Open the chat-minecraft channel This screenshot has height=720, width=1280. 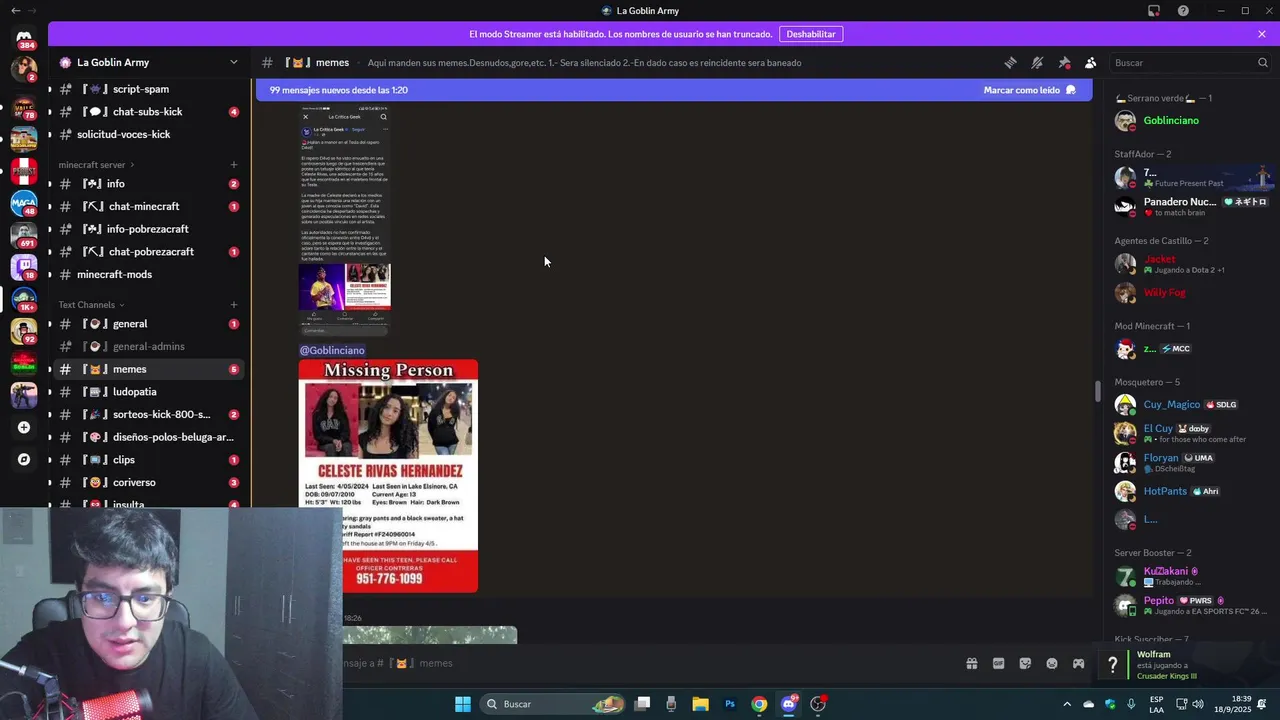(149, 206)
